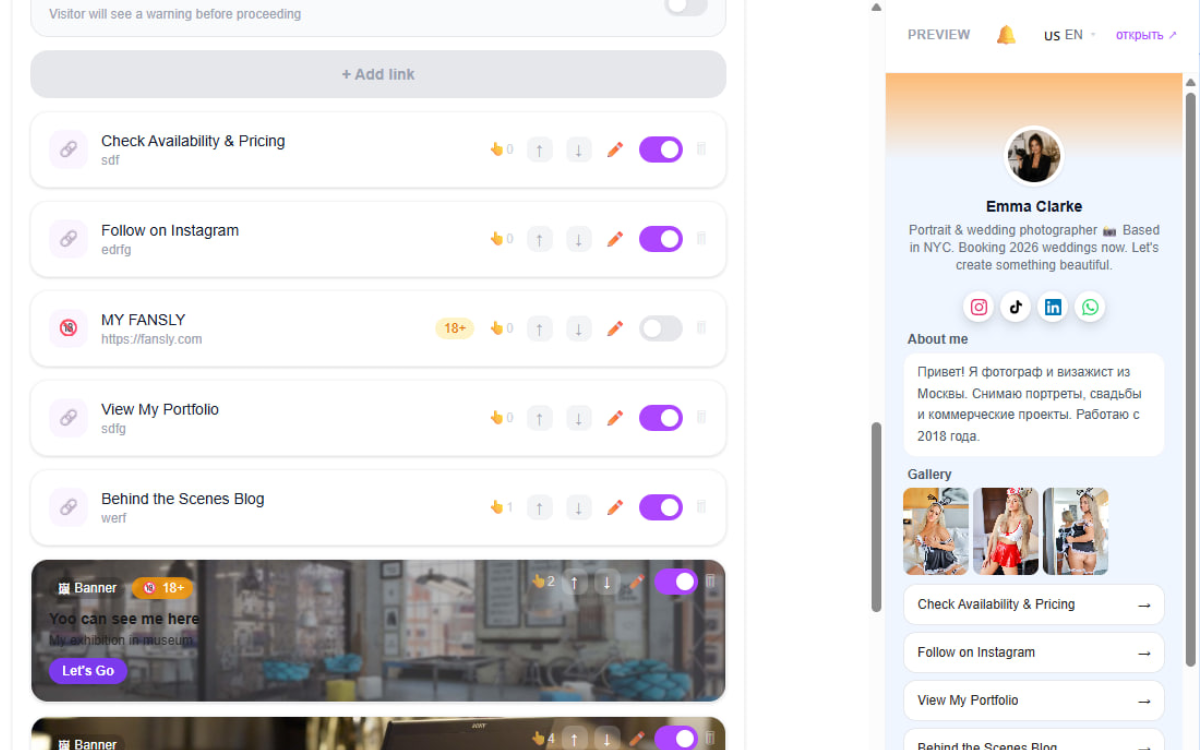Delete the Behind the Scenes Blog link
1200x750 pixels.
coord(701,506)
